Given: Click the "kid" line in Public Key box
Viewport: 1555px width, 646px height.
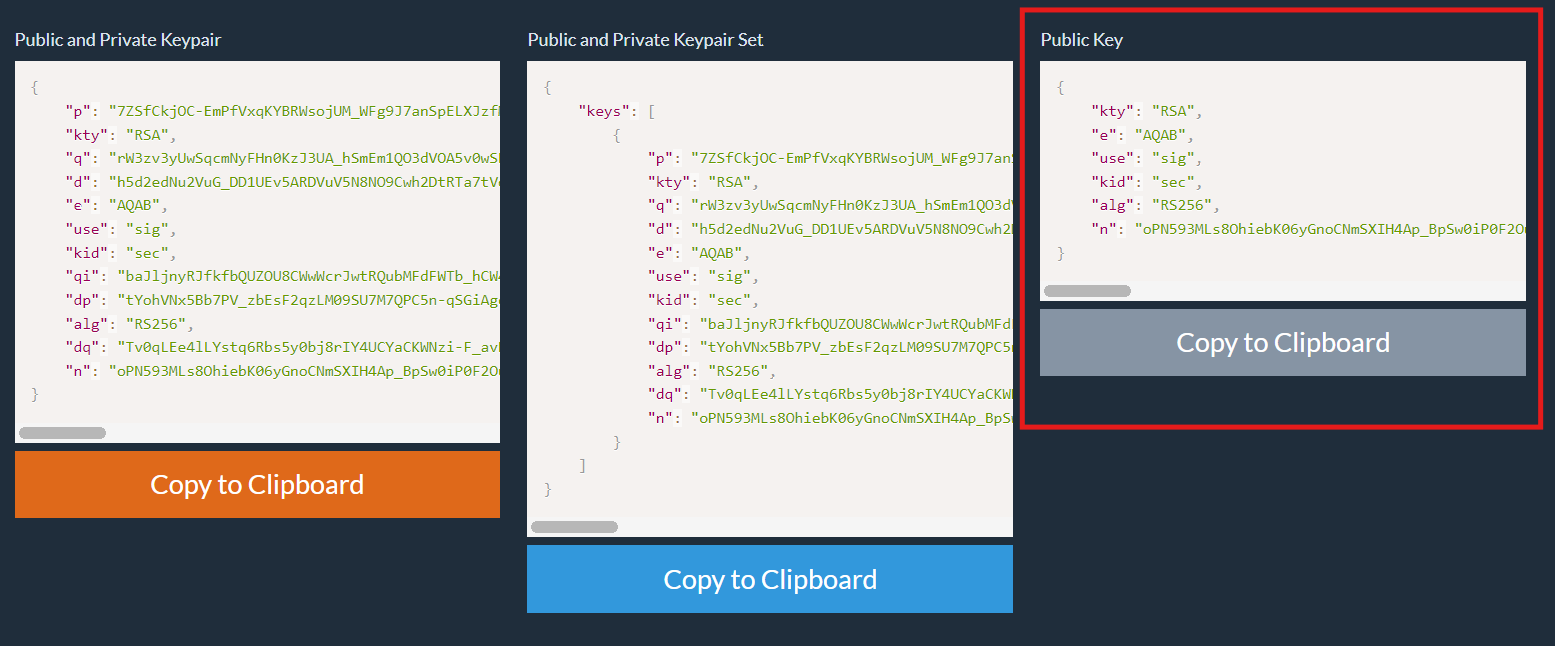Looking at the screenshot, I should pyautogui.click(x=1140, y=182).
